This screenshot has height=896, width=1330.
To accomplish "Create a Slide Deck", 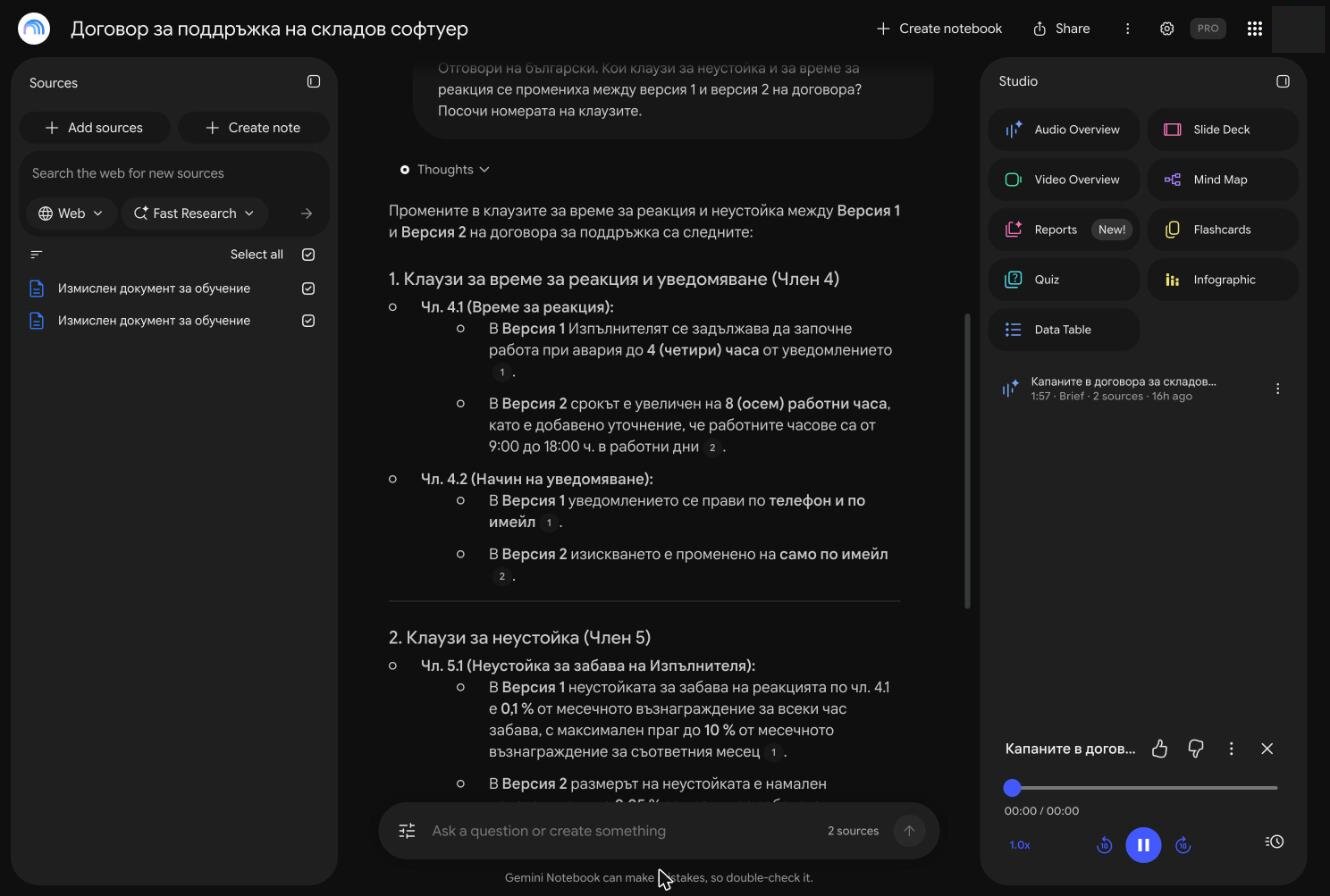I will pos(1223,129).
